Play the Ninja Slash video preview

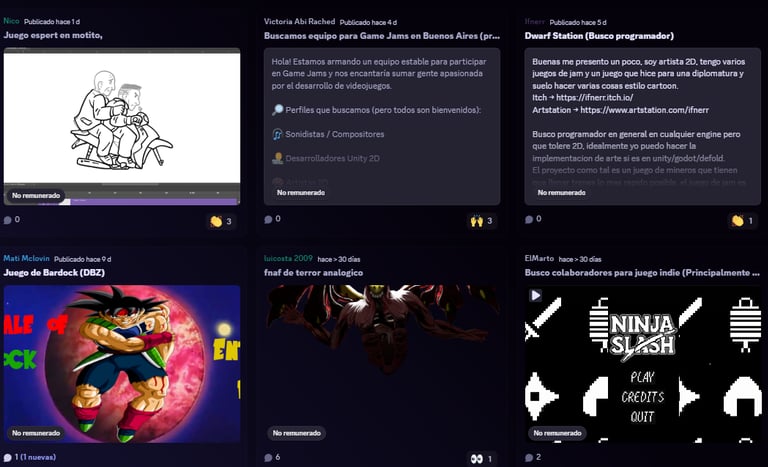click(x=535, y=295)
